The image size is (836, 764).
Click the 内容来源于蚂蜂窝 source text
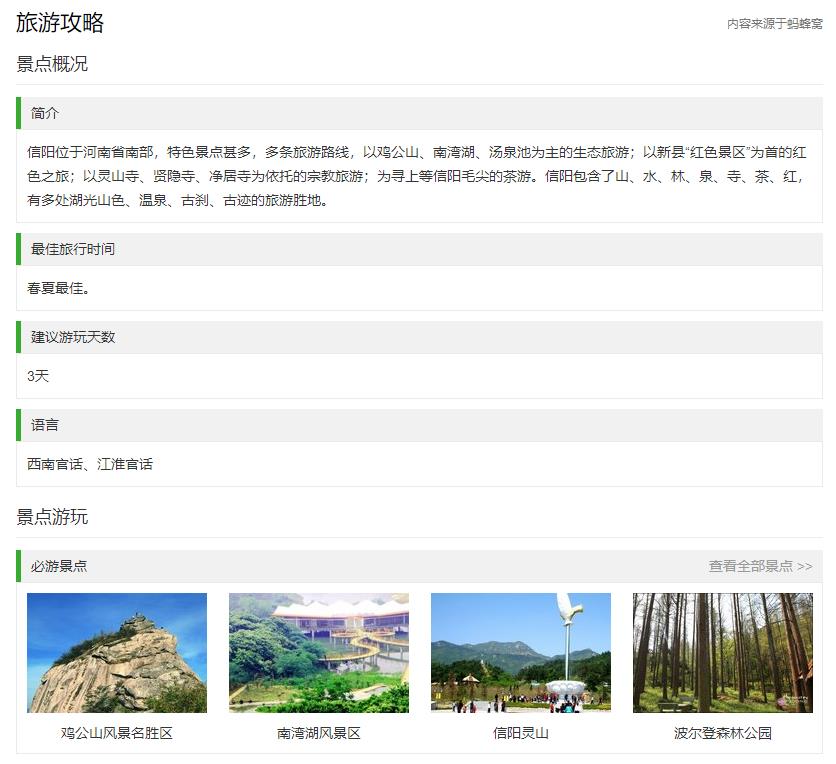(775, 23)
